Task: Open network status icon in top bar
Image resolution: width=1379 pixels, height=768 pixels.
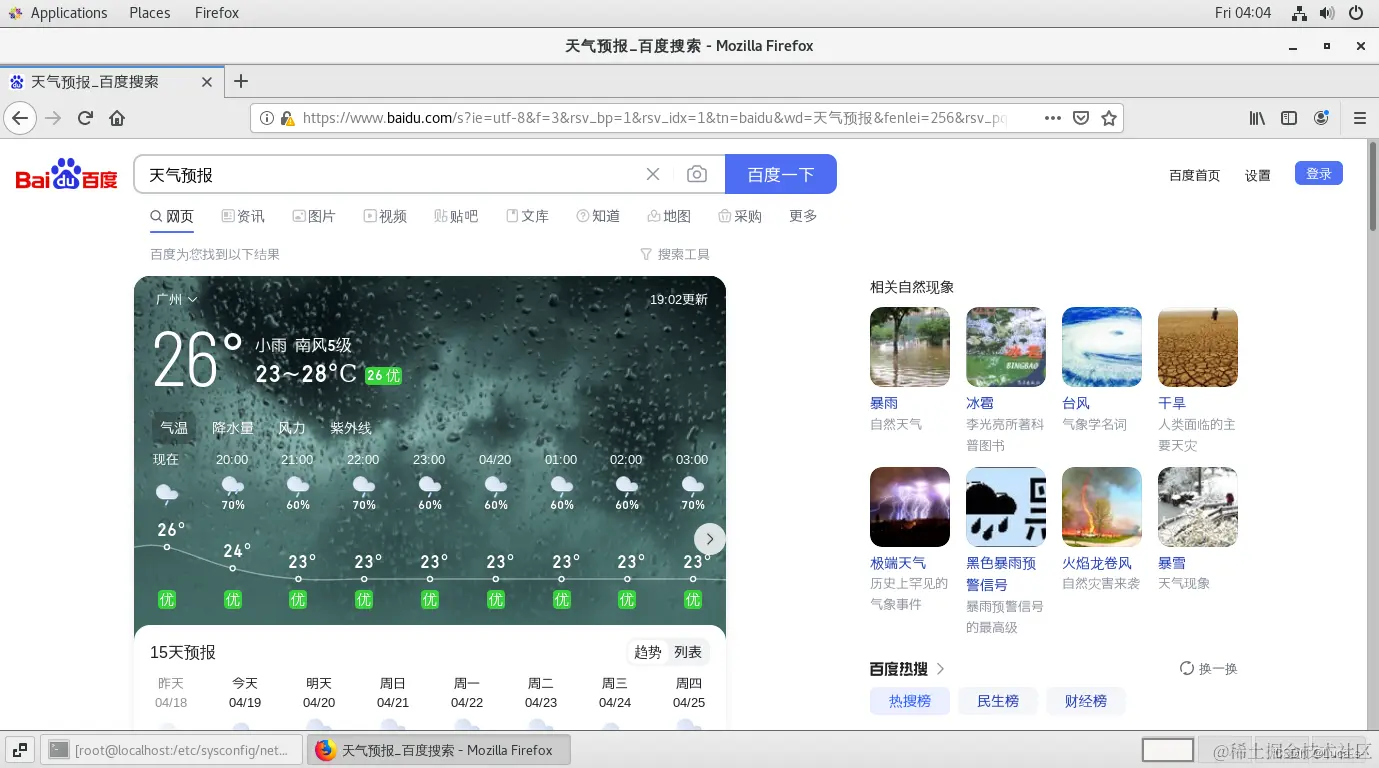Action: point(1299,13)
